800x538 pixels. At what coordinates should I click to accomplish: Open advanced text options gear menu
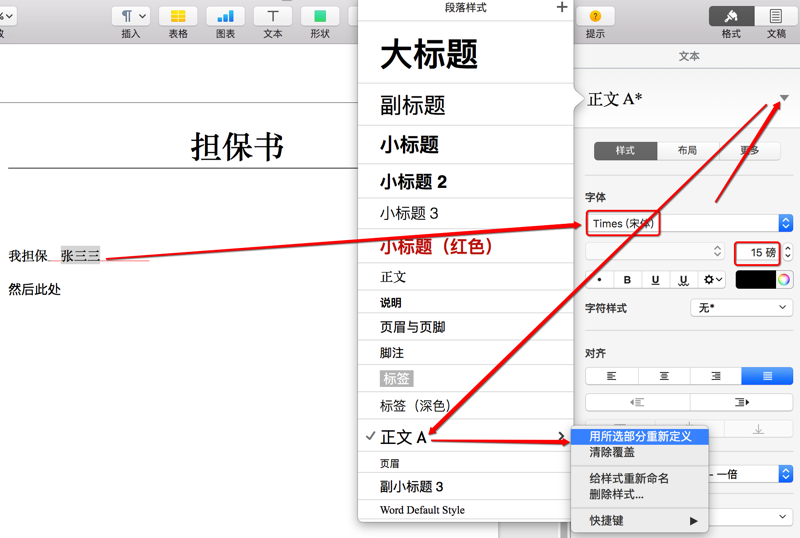tap(712, 280)
